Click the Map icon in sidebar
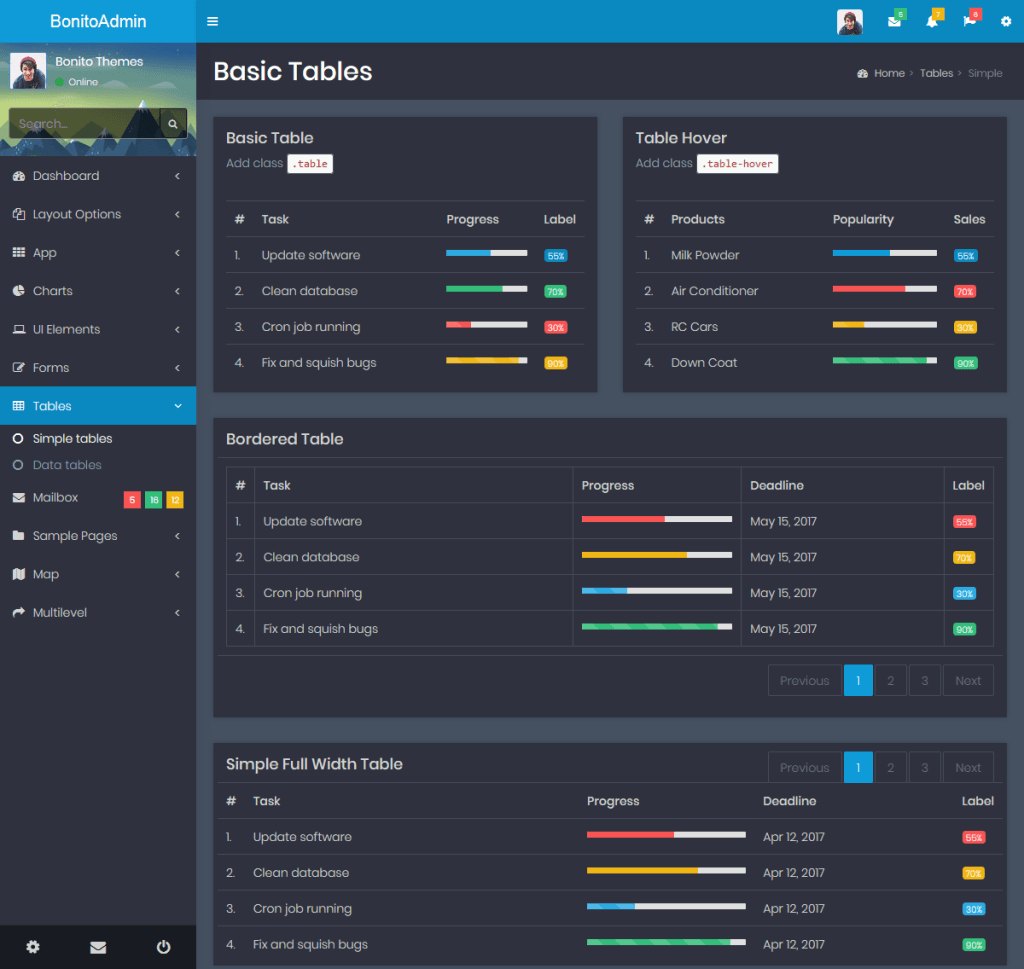 [19, 574]
